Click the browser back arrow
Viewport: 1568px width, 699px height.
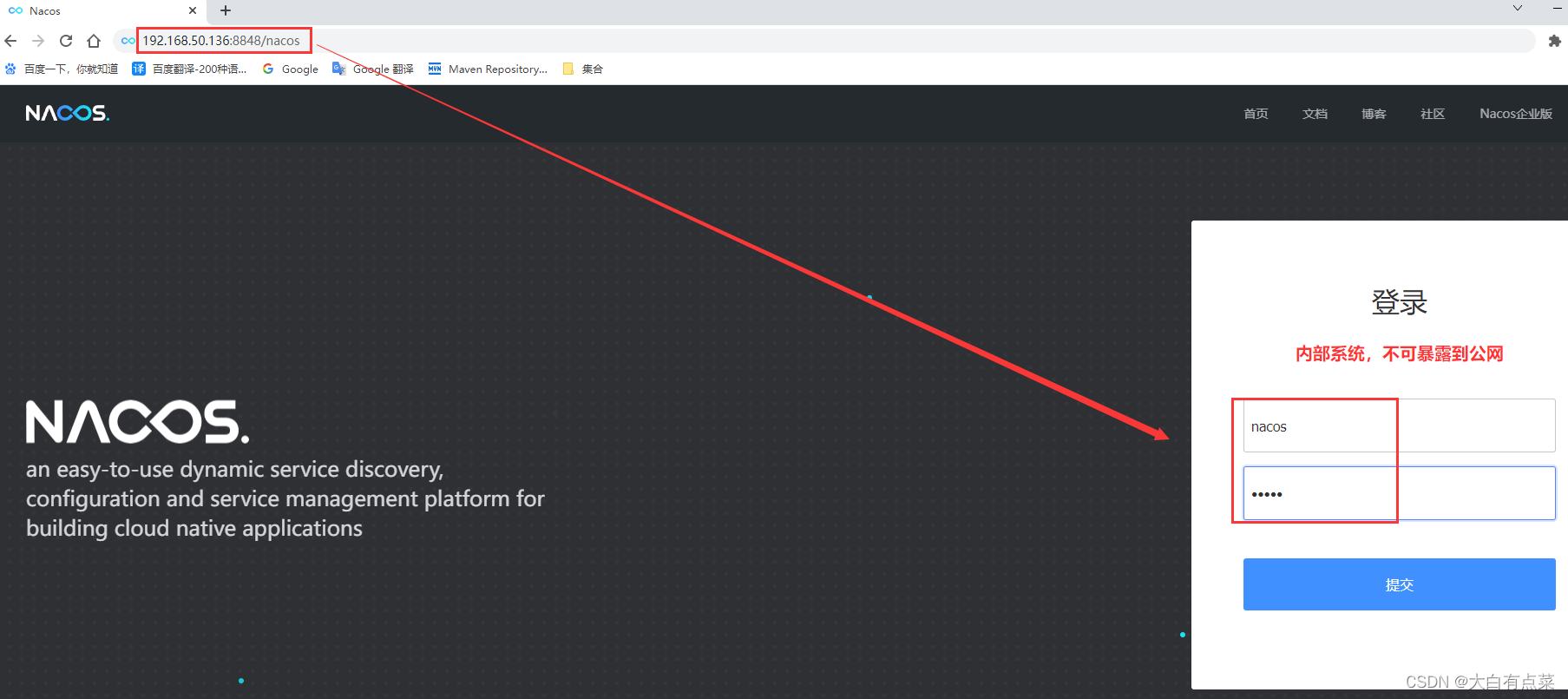10,41
